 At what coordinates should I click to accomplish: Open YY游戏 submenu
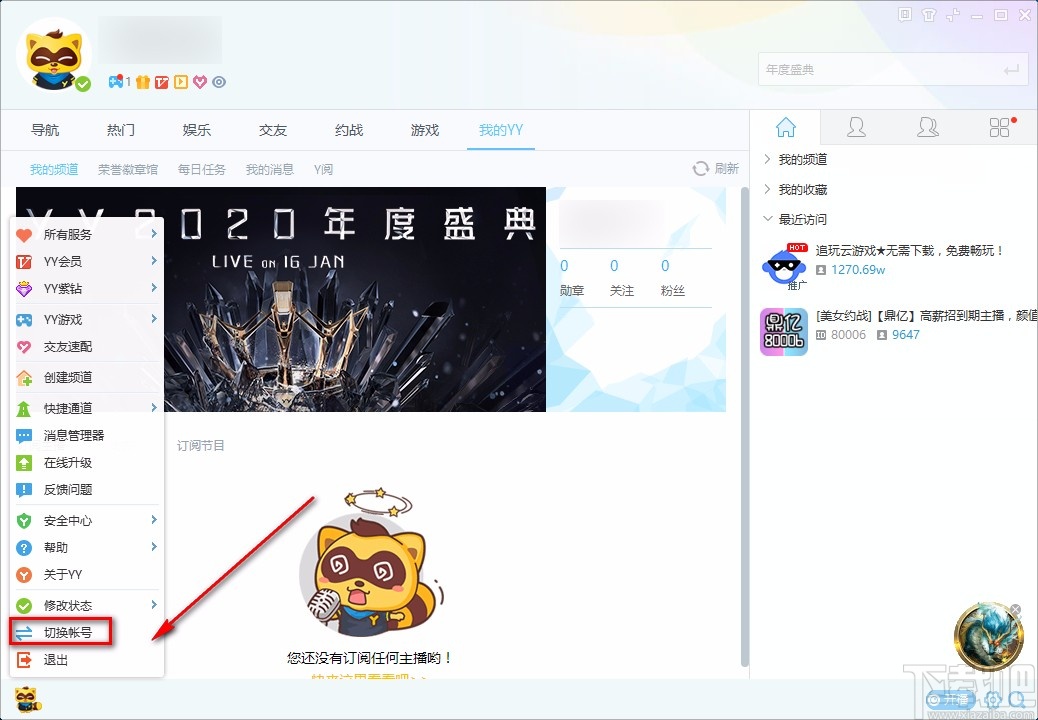(x=87, y=320)
